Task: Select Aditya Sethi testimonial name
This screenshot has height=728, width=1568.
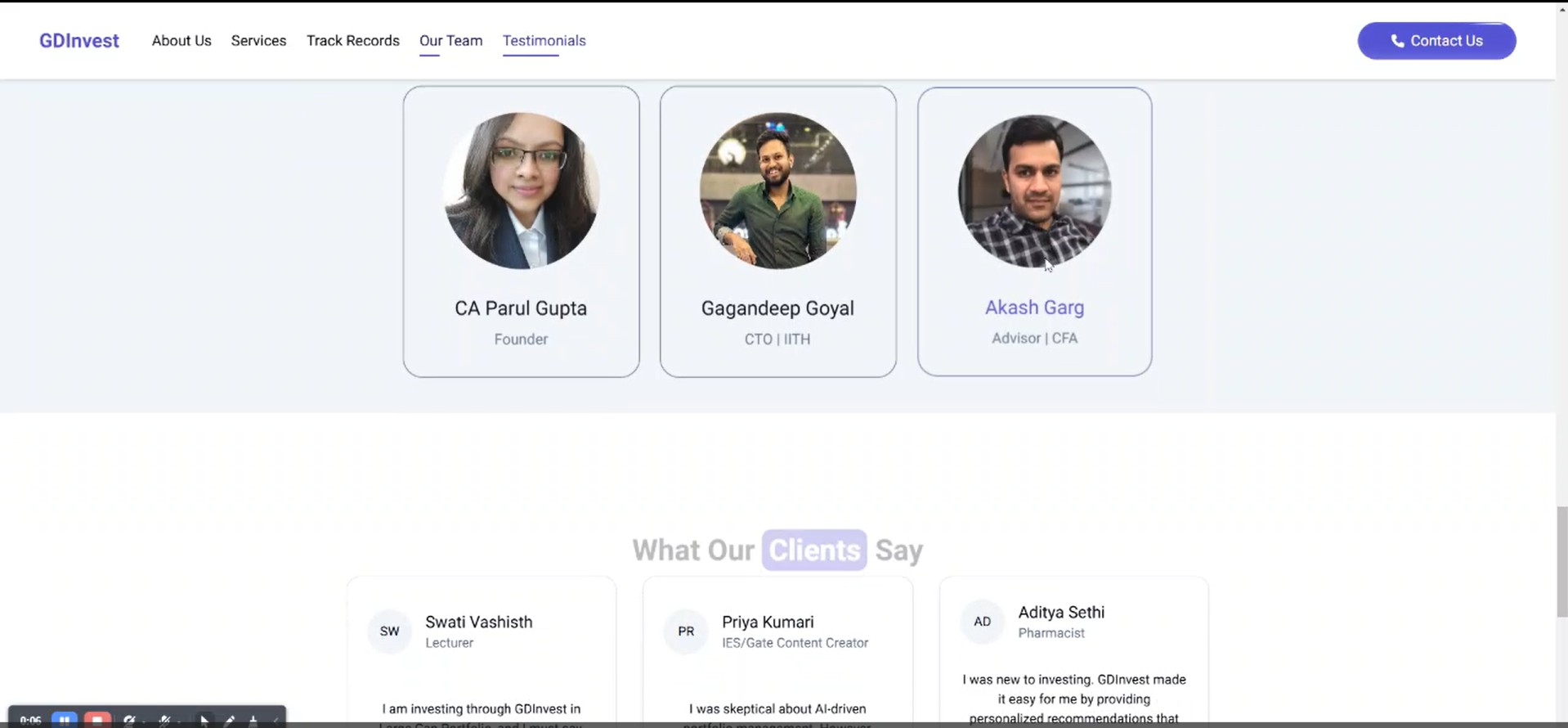Action: [1061, 612]
